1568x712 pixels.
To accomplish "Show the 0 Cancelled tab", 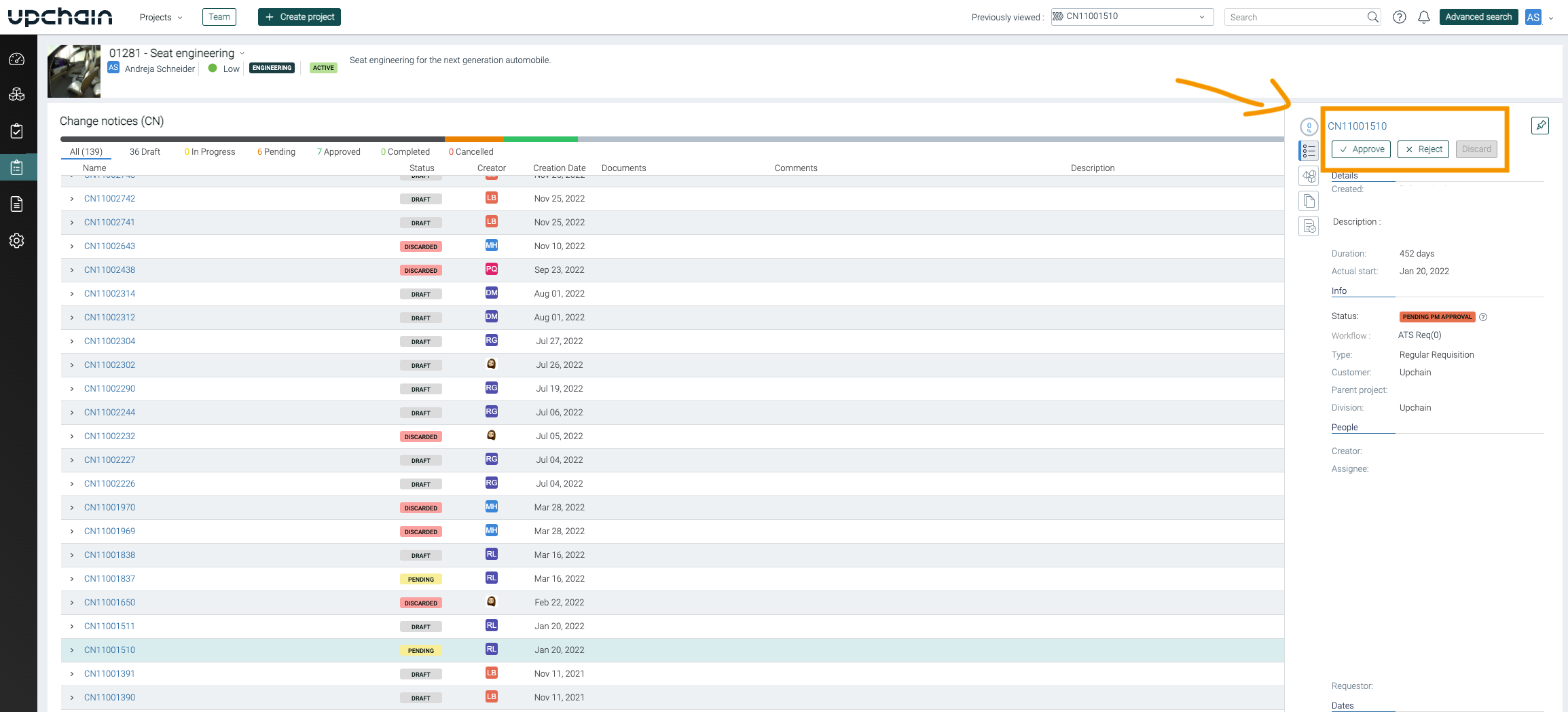I will tap(471, 152).
